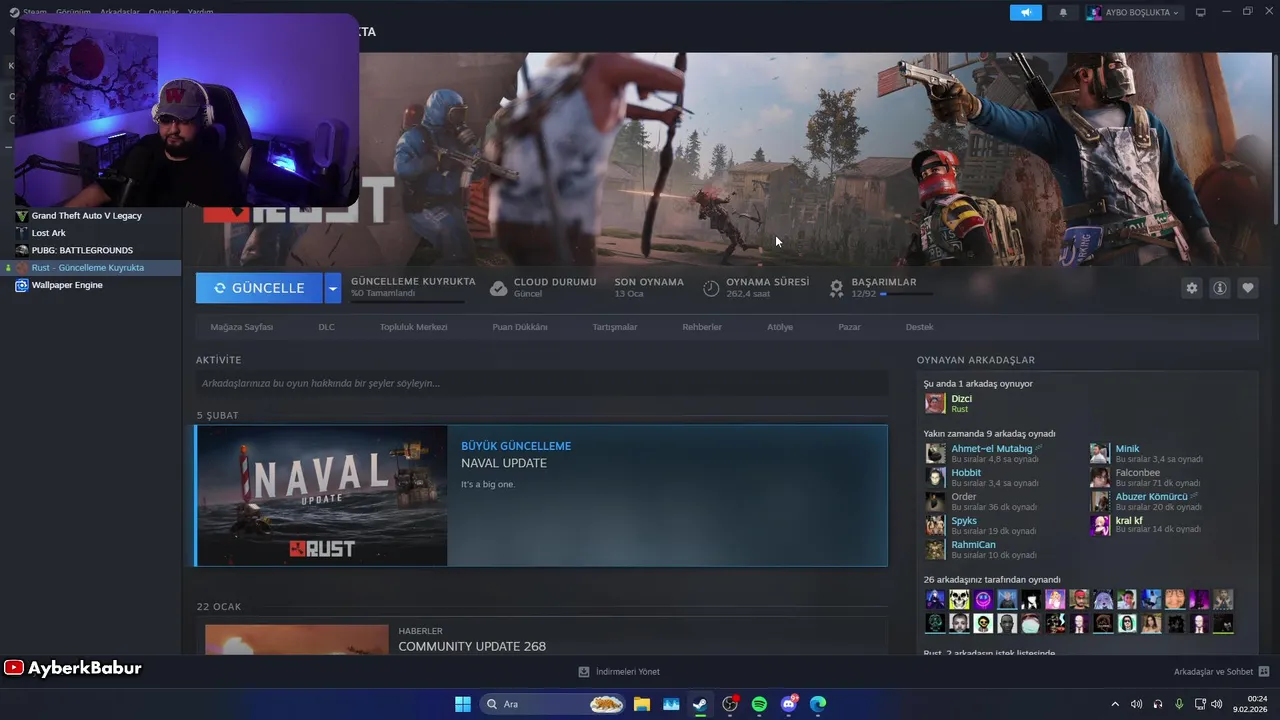The width and height of the screenshot is (1280, 720).
Task: Add Rust to favorites heart icon
Action: pyautogui.click(x=1248, y=288)
